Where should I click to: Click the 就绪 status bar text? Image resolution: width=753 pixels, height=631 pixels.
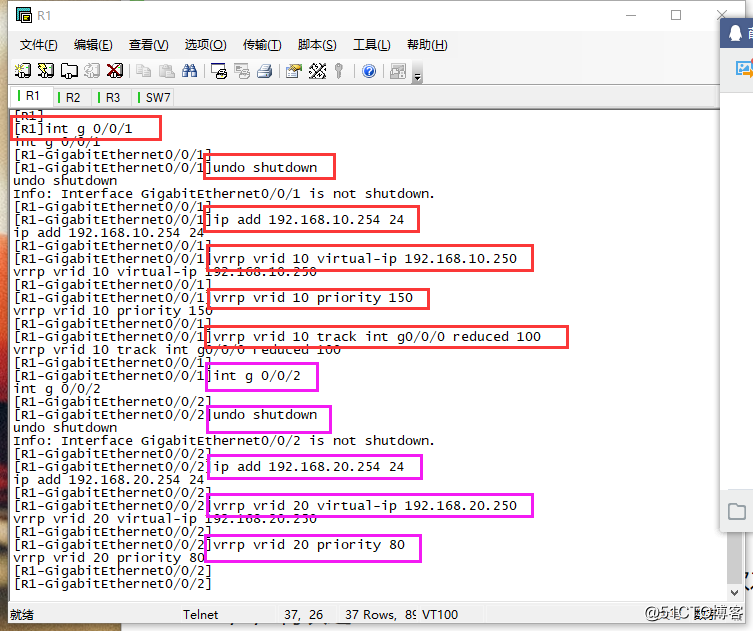click(22, 614)
